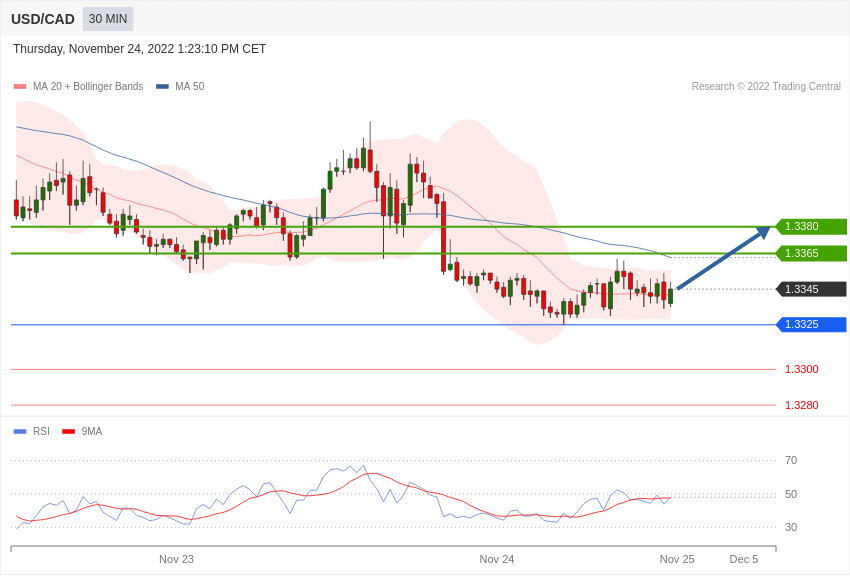
Task: Click the MA 20 + Bollinger Bands legend label
Action: coord(88,86)
